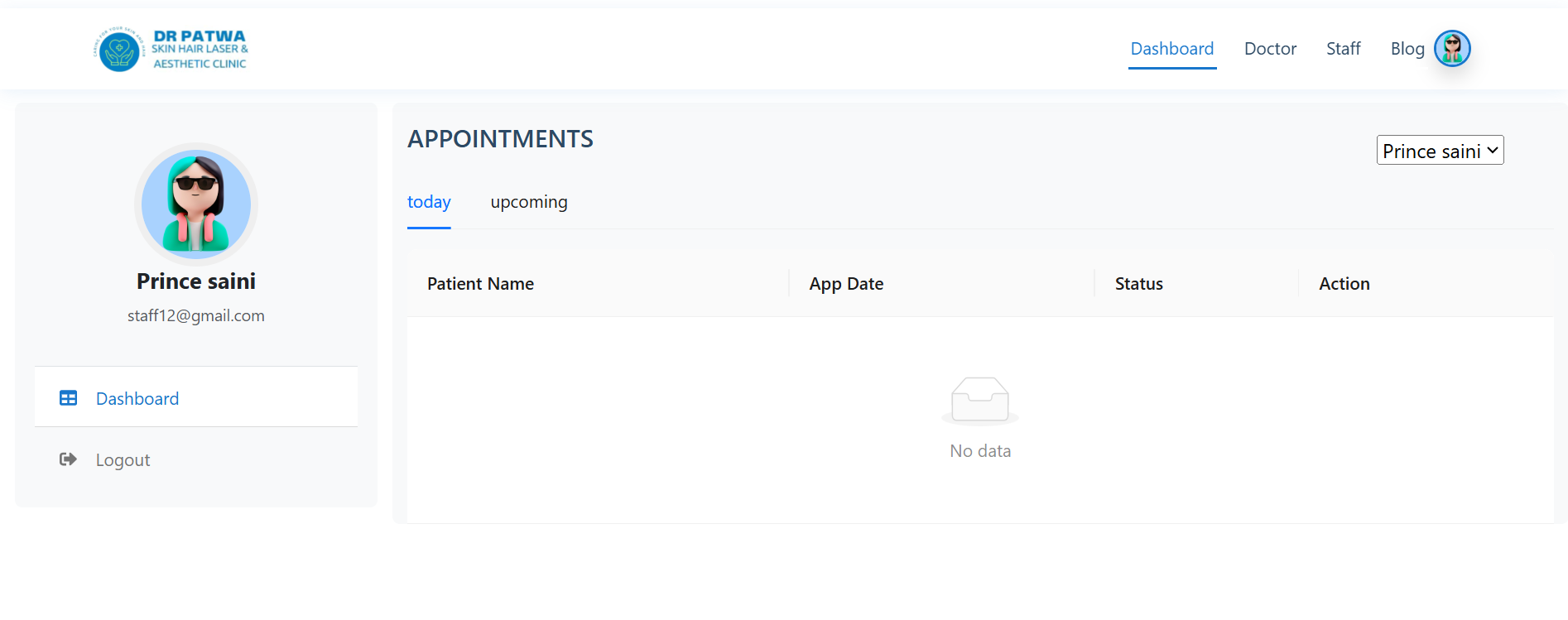Image resolution: width=1568 pixels, height=620 pixels.
Task: Click the Dashboard grid icon in sidebar
Action: pyautogui.click(x=68, y=398)
